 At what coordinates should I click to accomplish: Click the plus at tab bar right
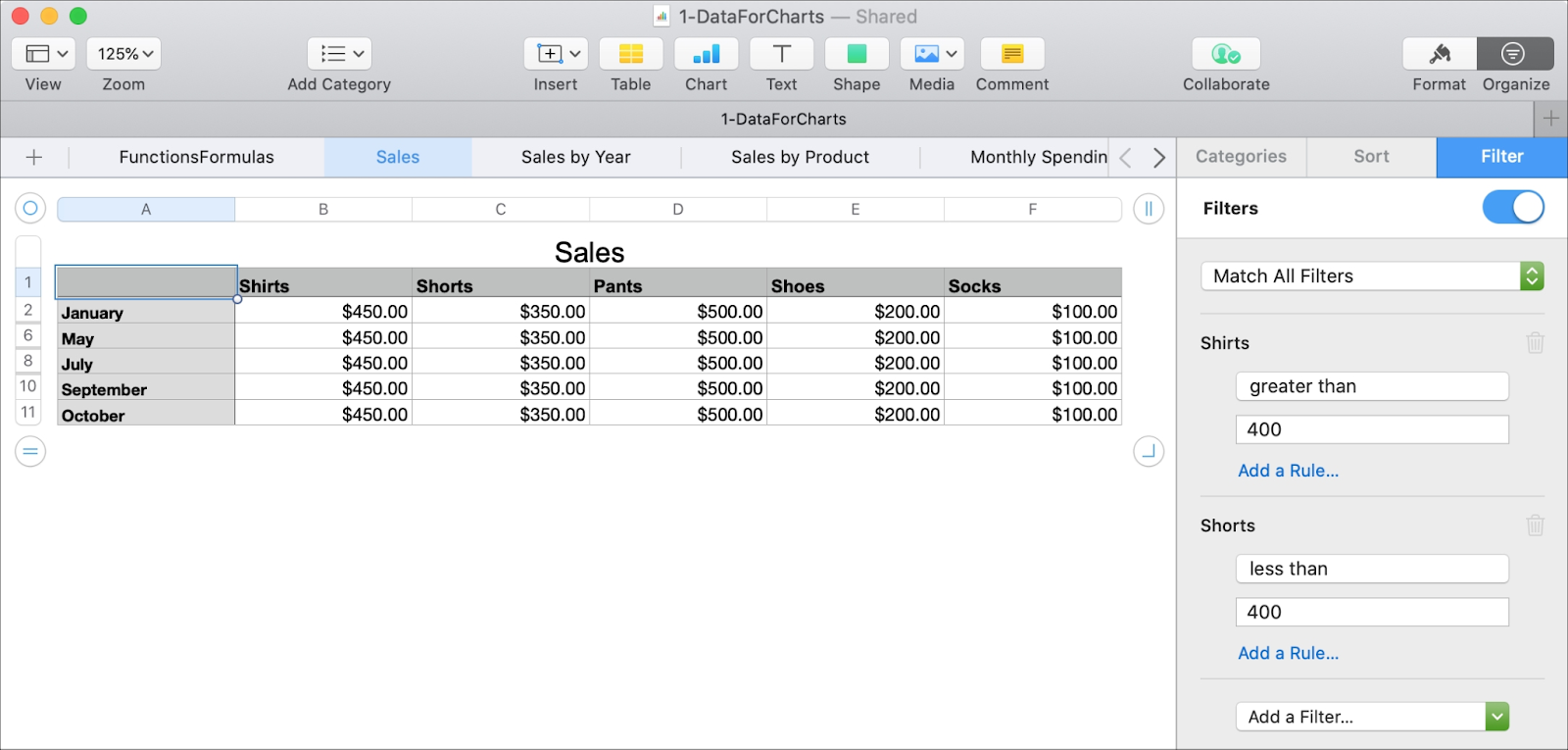coord(1550,119)
